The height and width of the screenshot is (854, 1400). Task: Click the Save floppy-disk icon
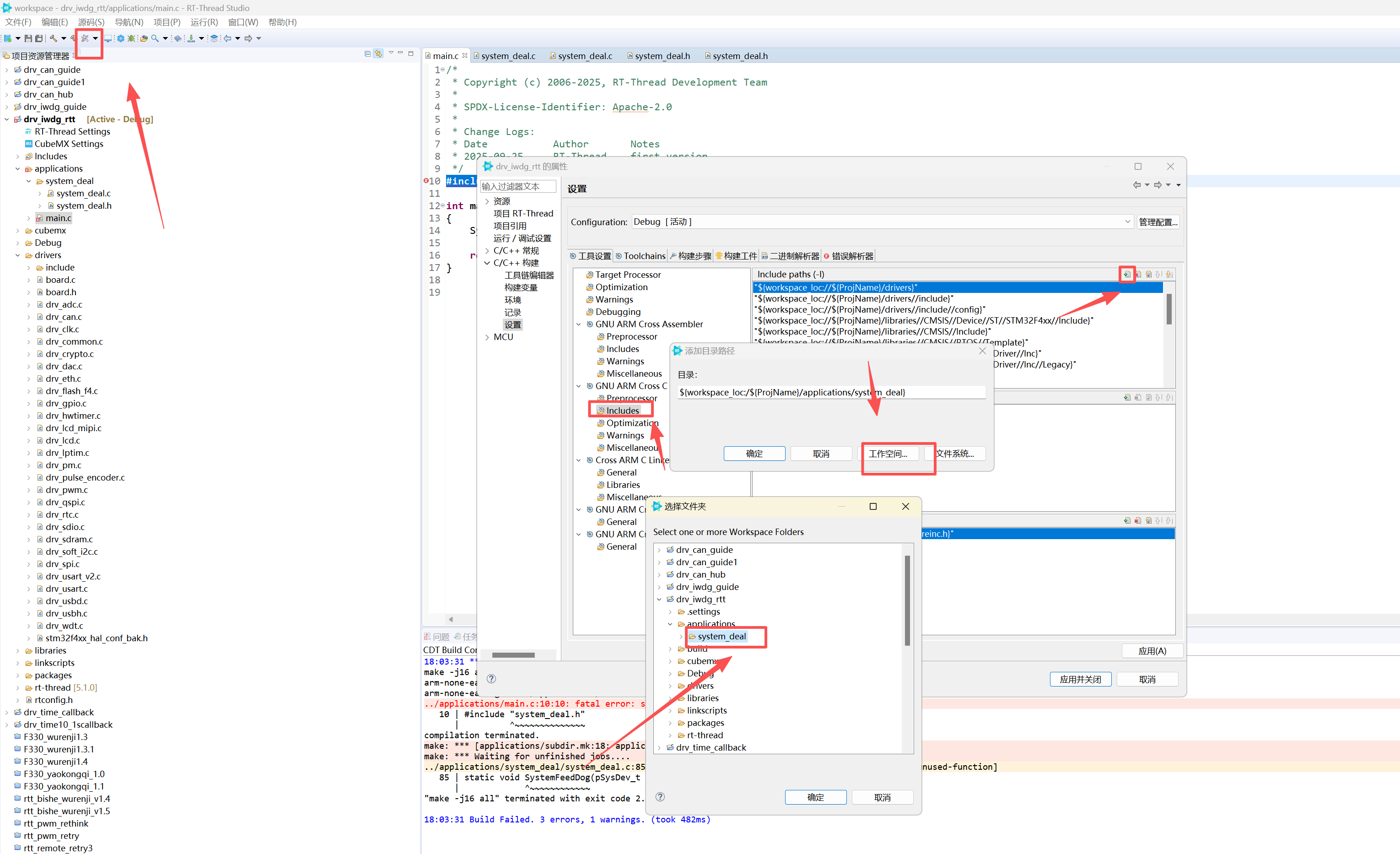coord(28,38)
